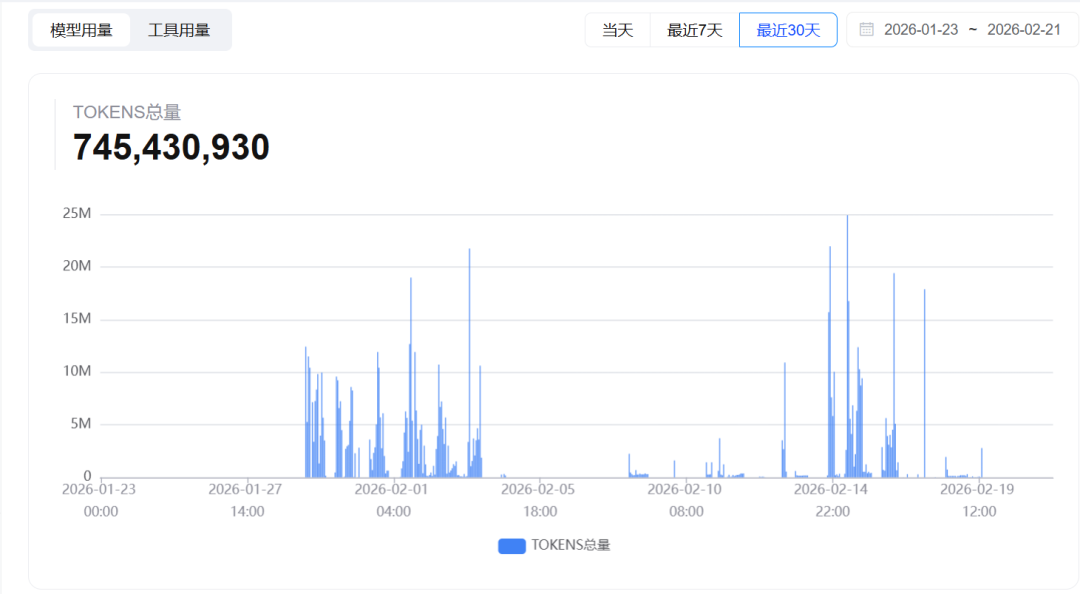Click the 2026-01-23 x-axis label
This screenshot has height=594, width=1080.
[99, 489]
